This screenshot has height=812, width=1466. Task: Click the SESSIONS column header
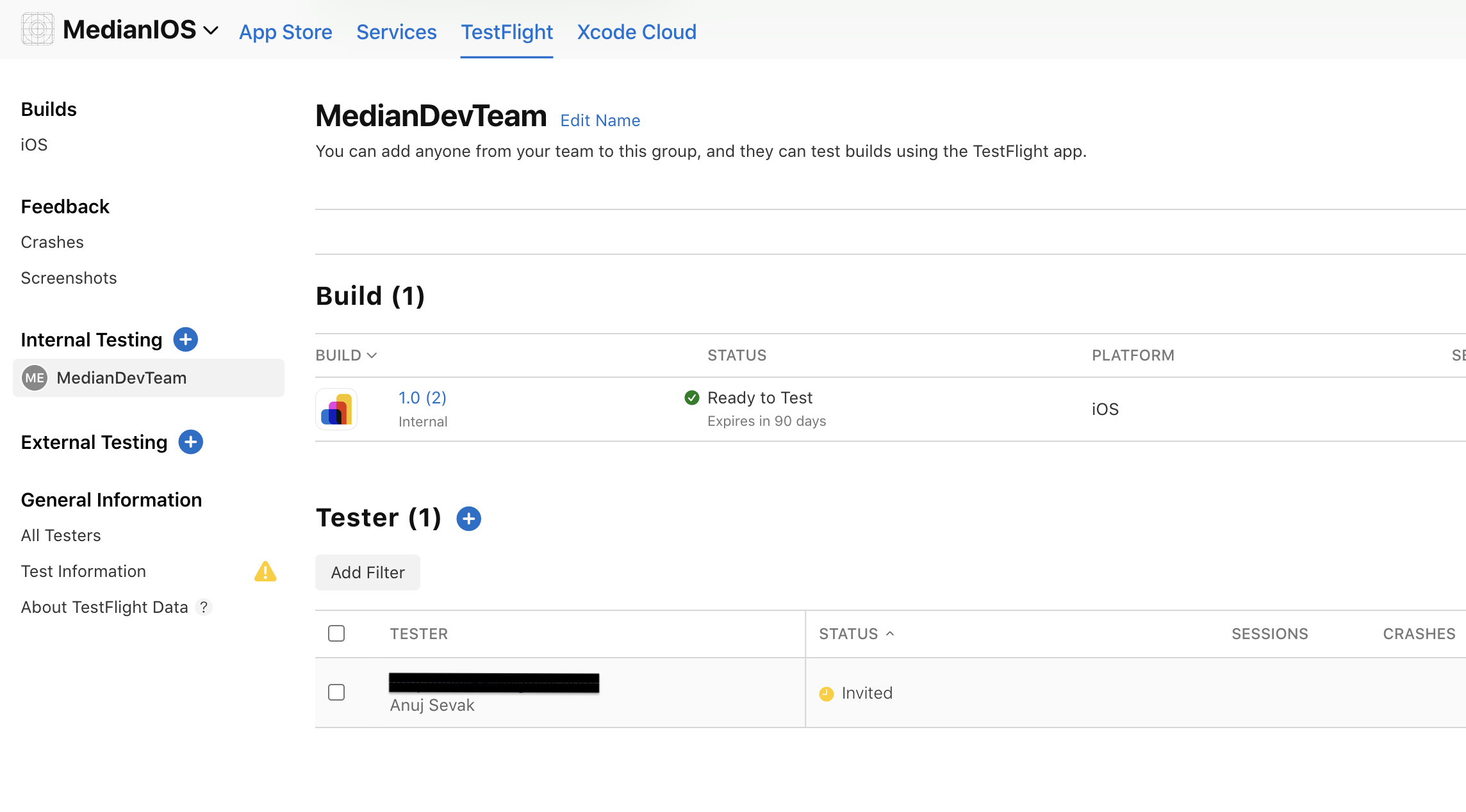point(1270,634)
